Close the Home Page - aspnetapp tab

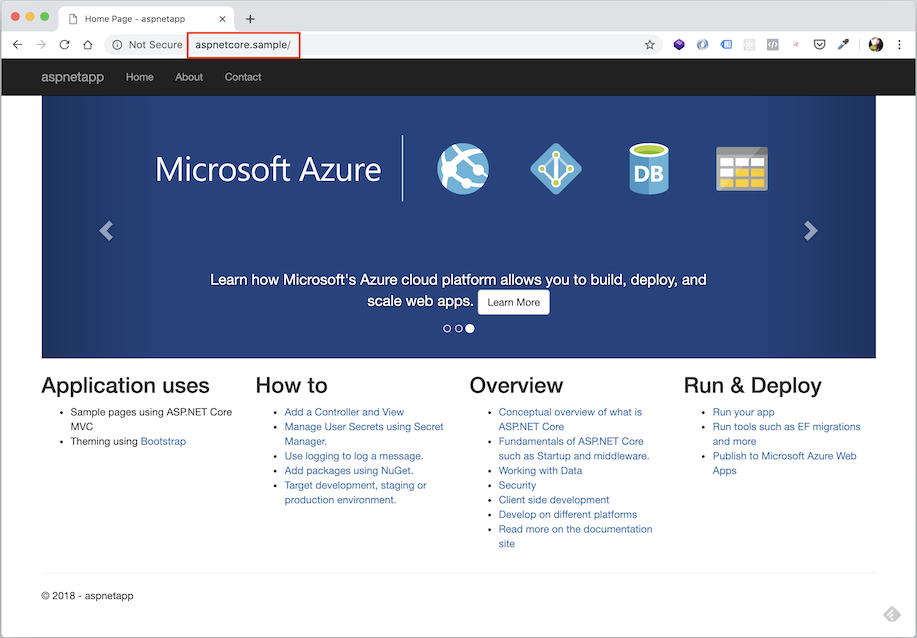coord(222,19)
